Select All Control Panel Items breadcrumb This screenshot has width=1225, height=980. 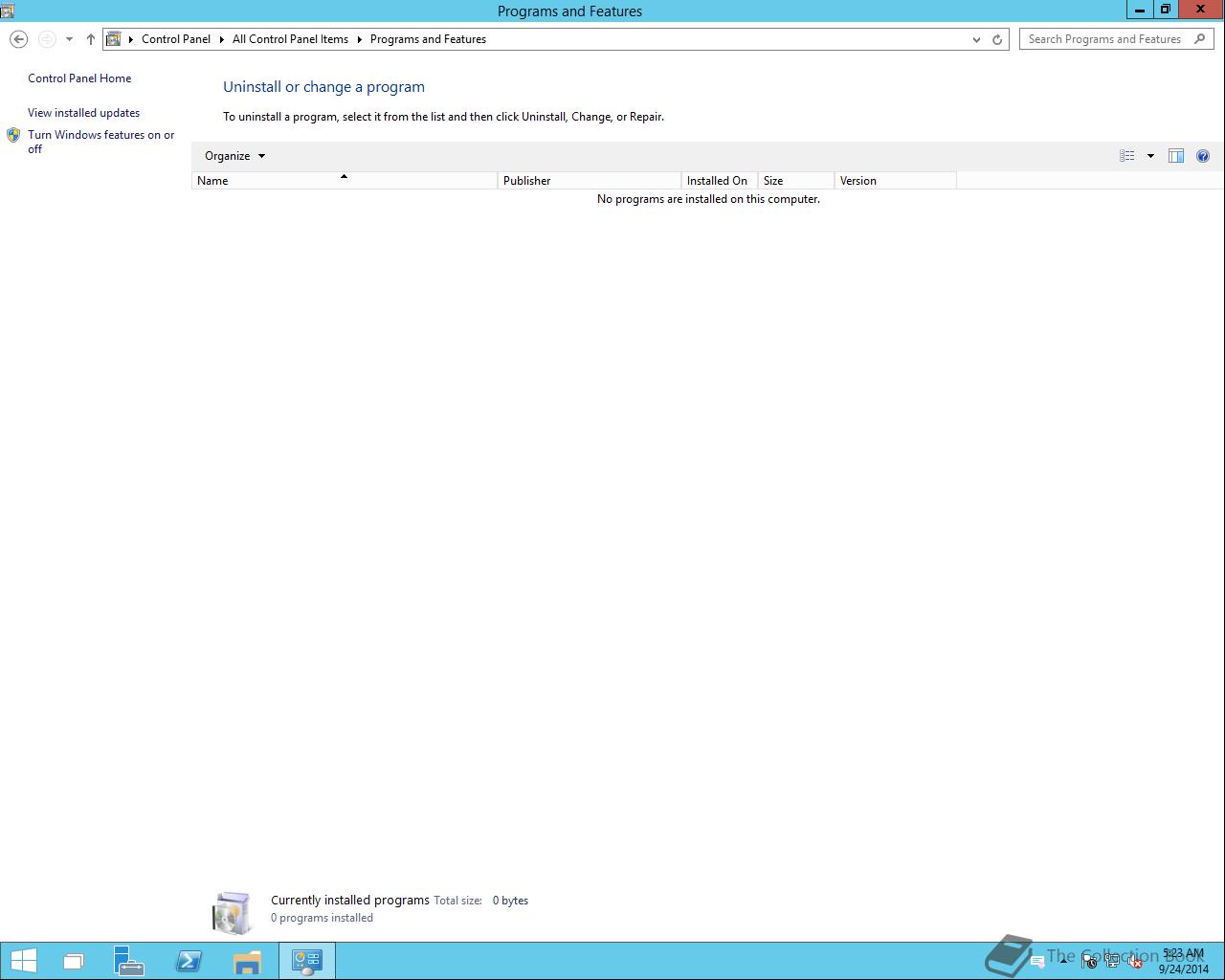(290, 39)
